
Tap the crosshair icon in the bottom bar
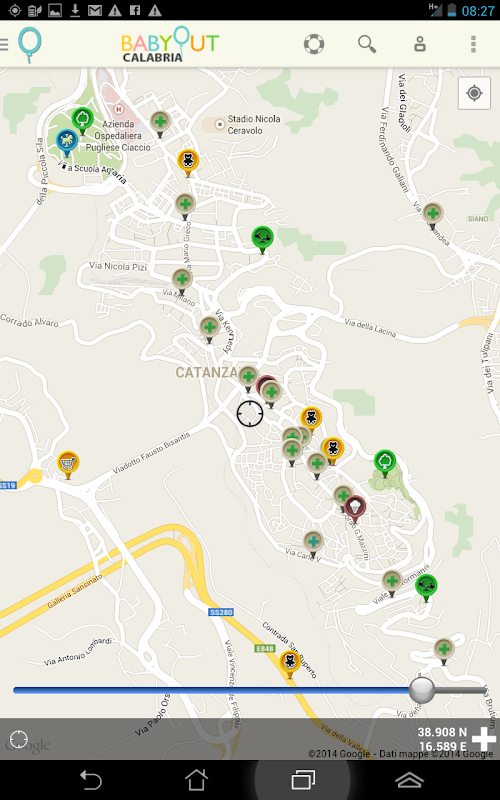click(19, 739)
